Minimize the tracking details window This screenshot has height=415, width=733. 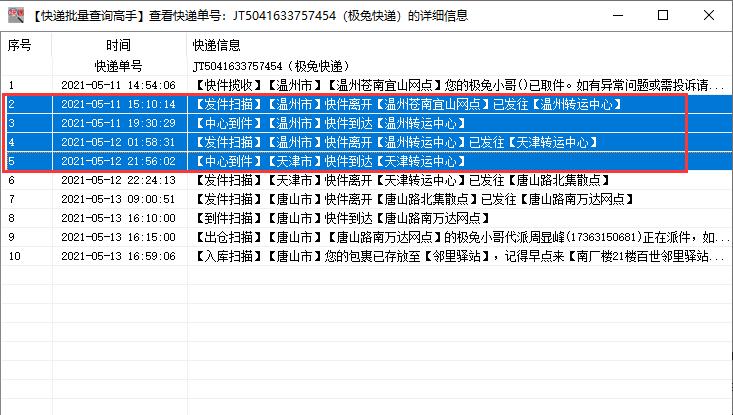coord(618,15)
